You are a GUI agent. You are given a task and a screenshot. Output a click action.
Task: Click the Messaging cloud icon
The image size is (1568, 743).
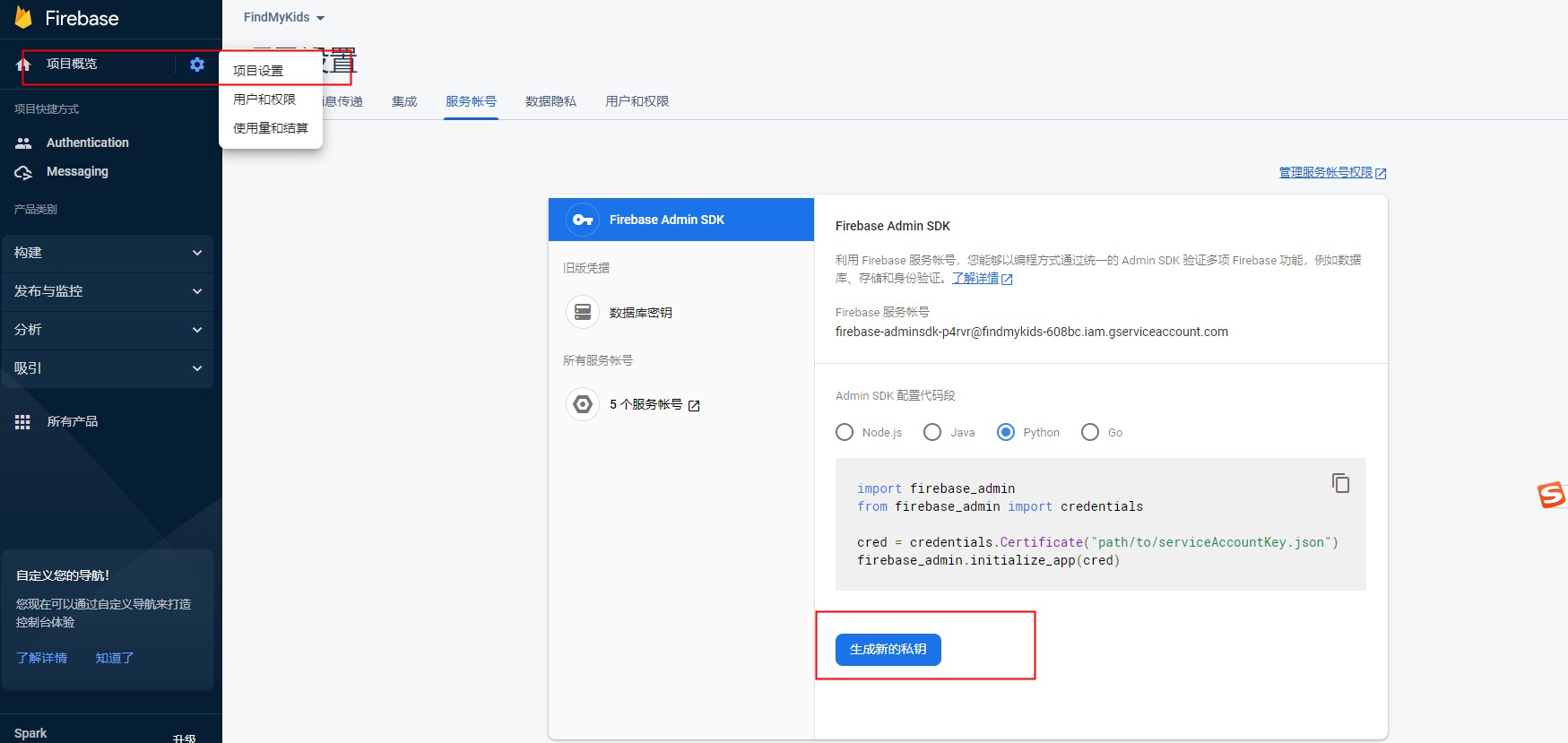coord(23,172)
